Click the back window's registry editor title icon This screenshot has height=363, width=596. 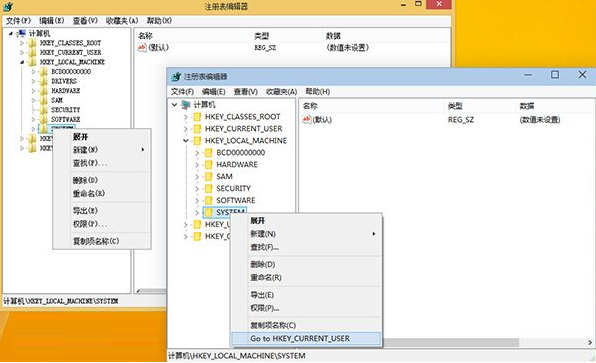(x=8, y=6)
